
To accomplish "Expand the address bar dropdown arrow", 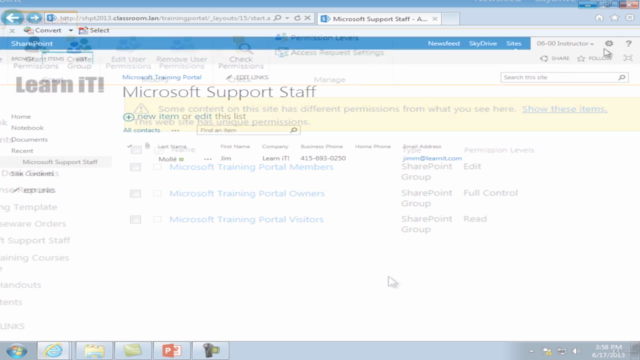I will [287, 18].
